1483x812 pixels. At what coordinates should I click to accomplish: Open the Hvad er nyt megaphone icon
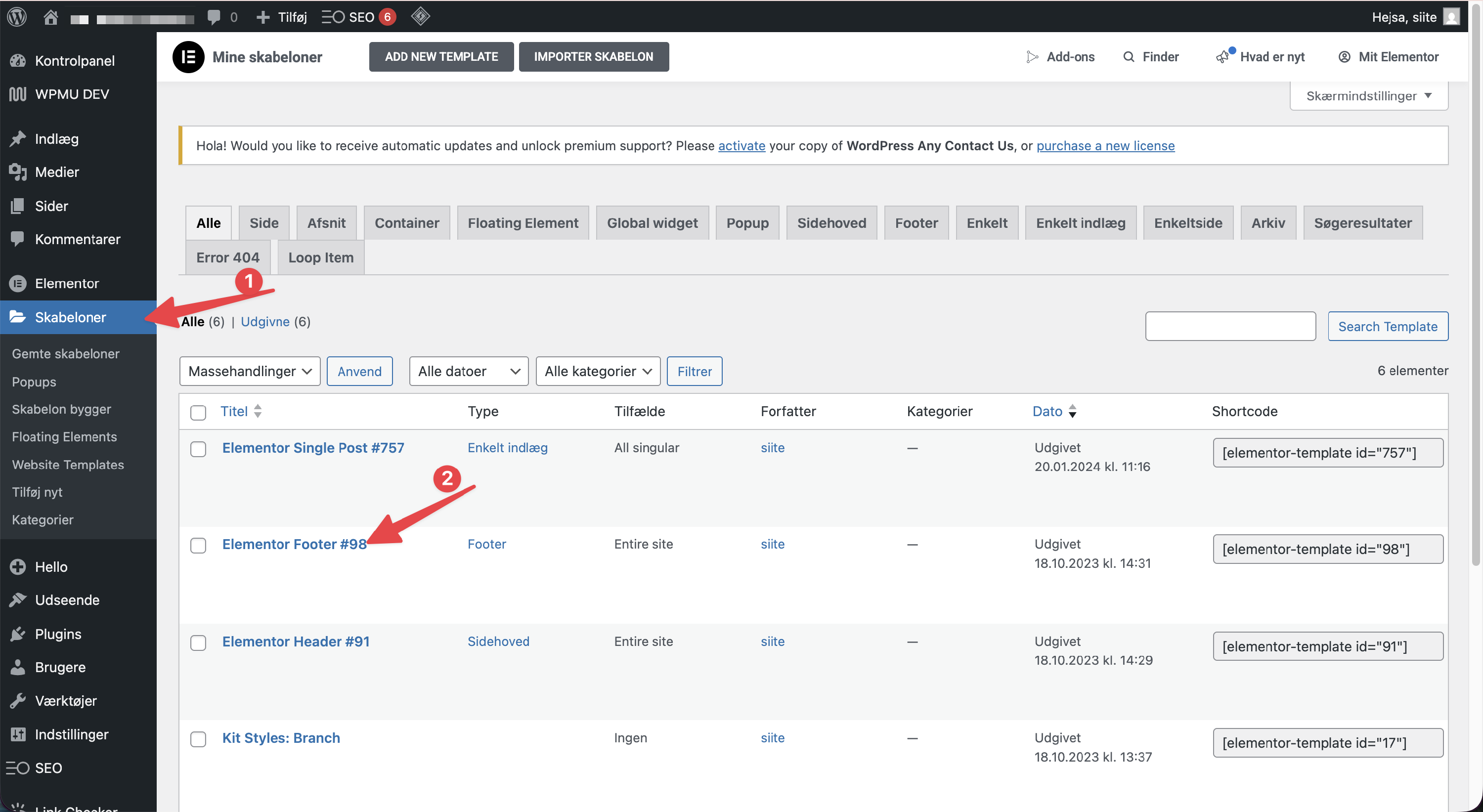pos(1223,57)
